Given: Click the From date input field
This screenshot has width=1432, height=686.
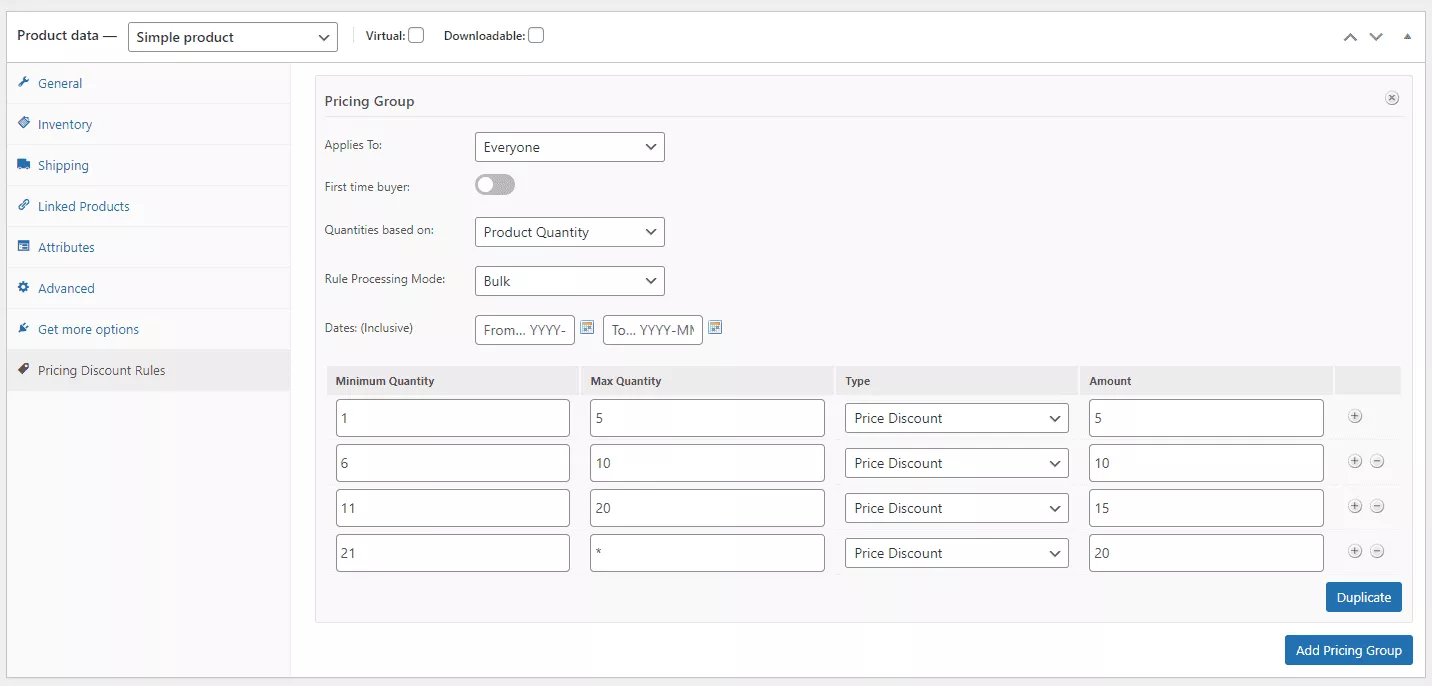Looking at the screenshot, I should (525, 330).
